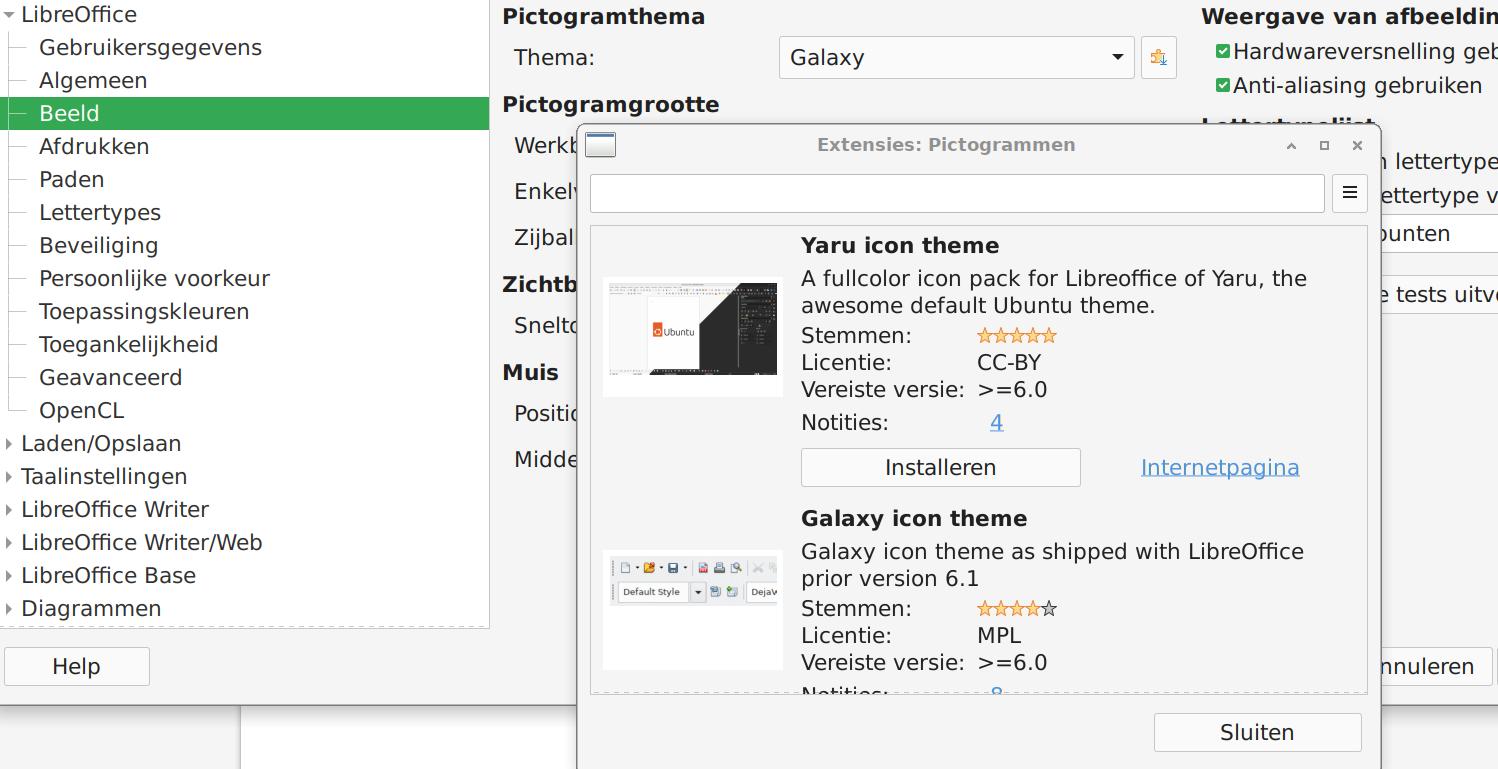Open the Yaru Notities link showing 4
The width and height of the screenshot is (1498, 769).
(x=996, y=422)
